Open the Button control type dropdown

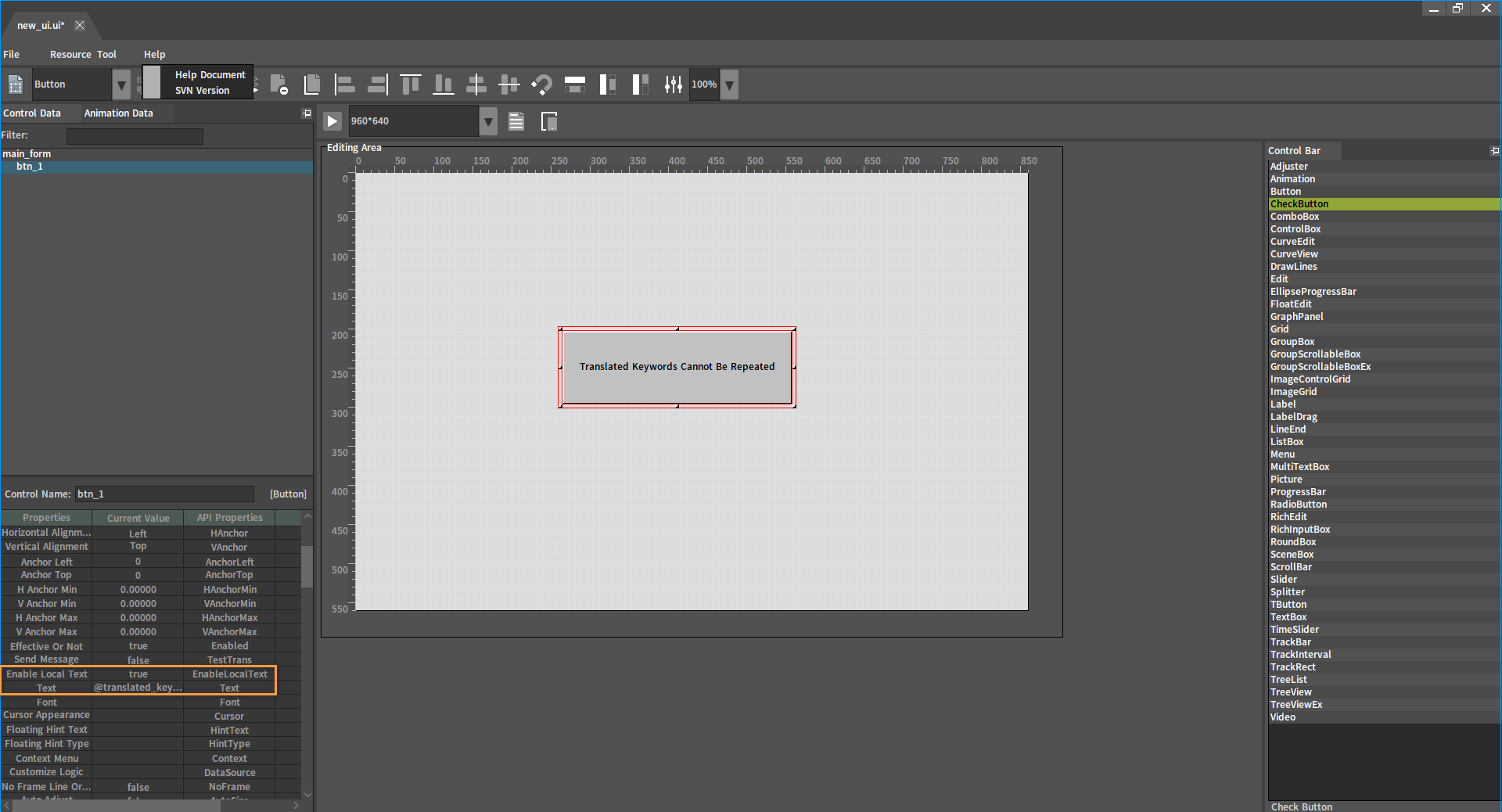pos(121,84)
